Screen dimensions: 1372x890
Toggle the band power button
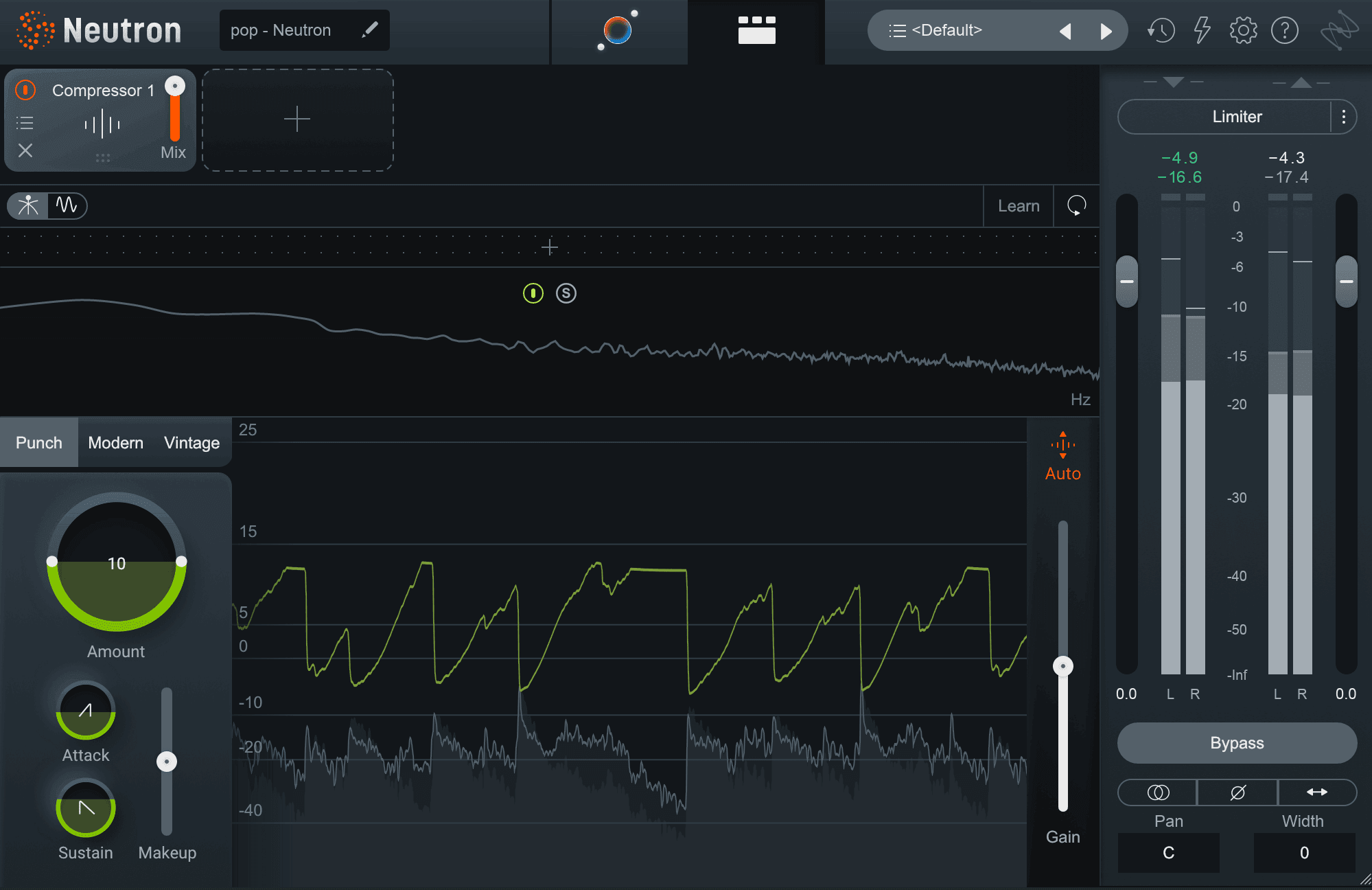coord(533,293)
